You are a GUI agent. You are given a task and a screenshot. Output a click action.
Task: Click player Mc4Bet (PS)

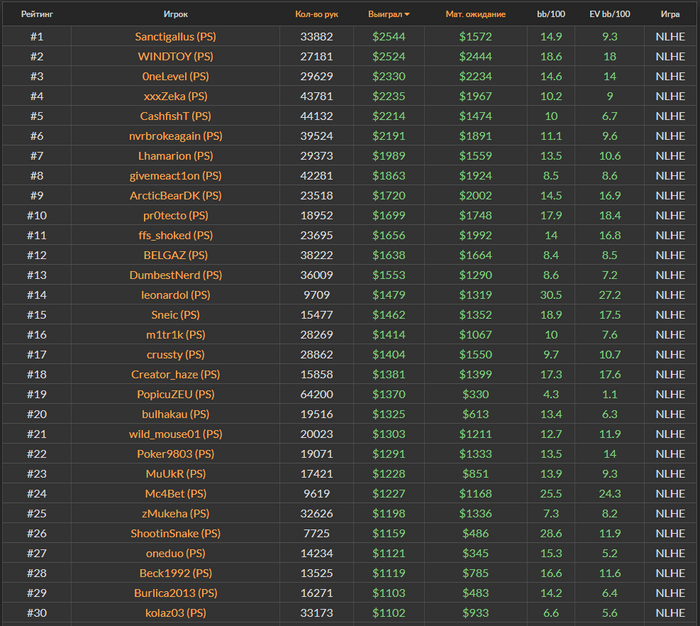[x=175, y=493]
